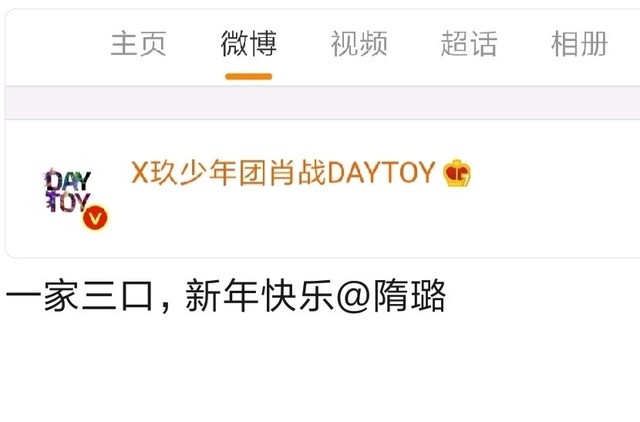Open the DAYTOY profile avatar
Screen dimensions: 640x422
tap(69, 193)
